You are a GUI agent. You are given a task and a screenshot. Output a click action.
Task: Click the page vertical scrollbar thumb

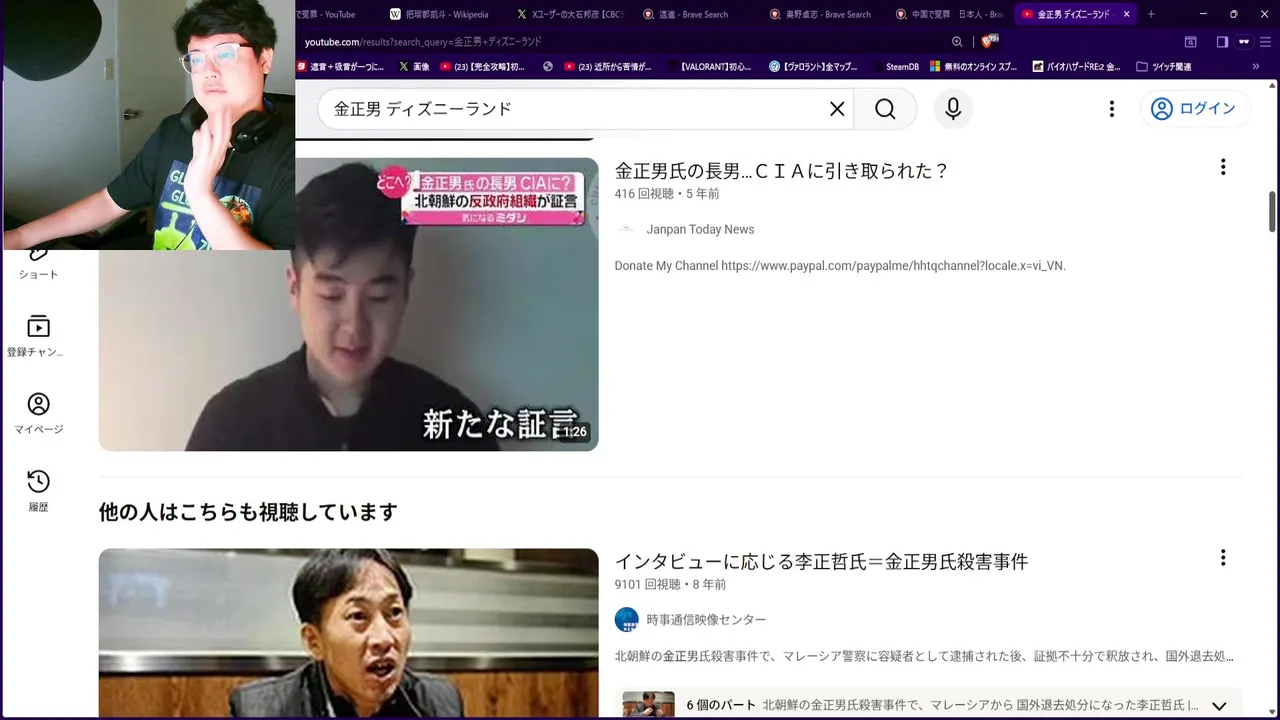tap(1272, 211)
